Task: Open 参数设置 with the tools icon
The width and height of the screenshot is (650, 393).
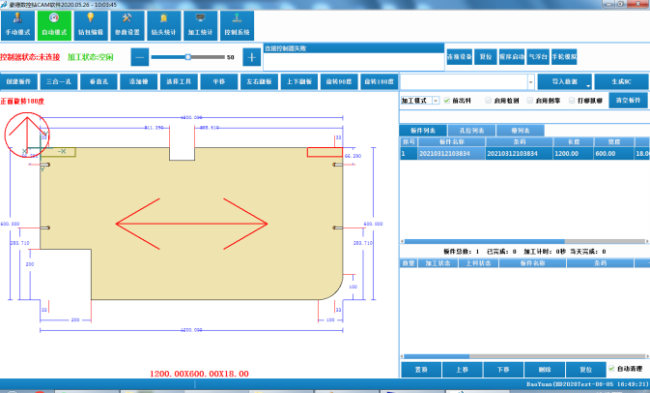Action: pyautogui.click(x=127, y=26)
